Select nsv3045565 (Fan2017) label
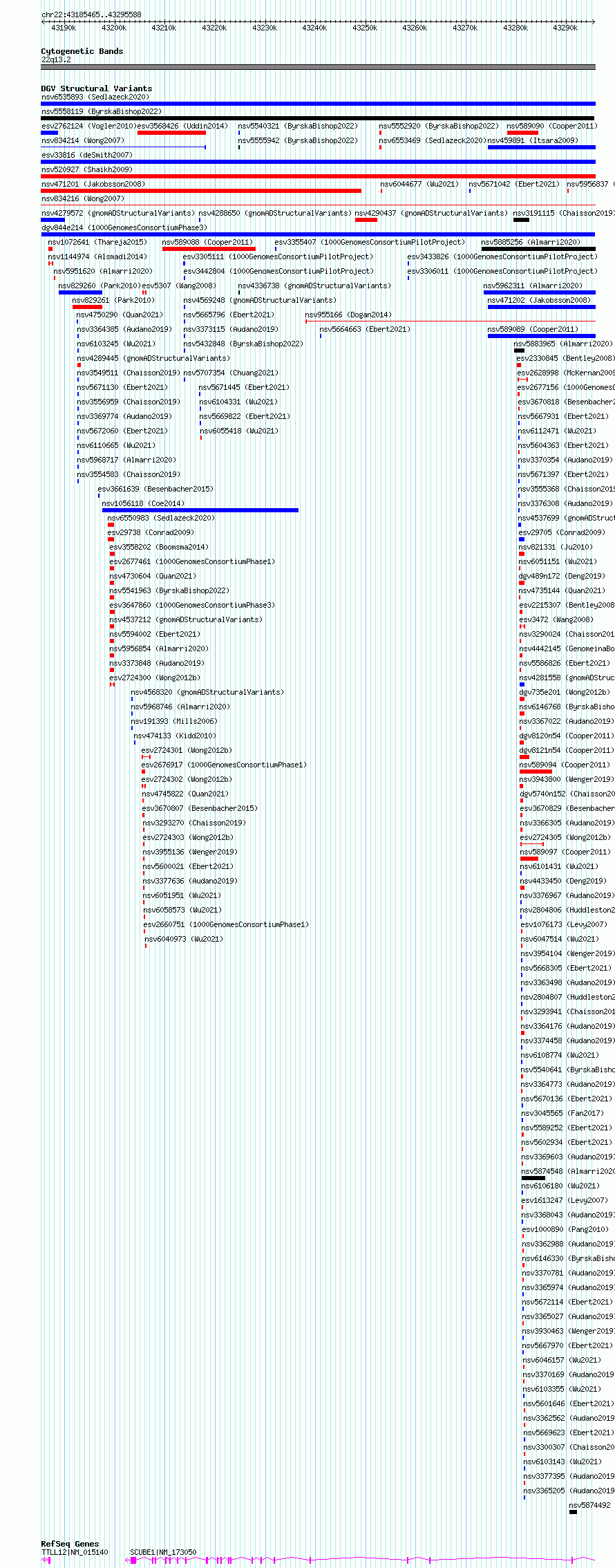Image resolution: width=615 pixels, height=1568 pixels. click(x=563, y=1113)
